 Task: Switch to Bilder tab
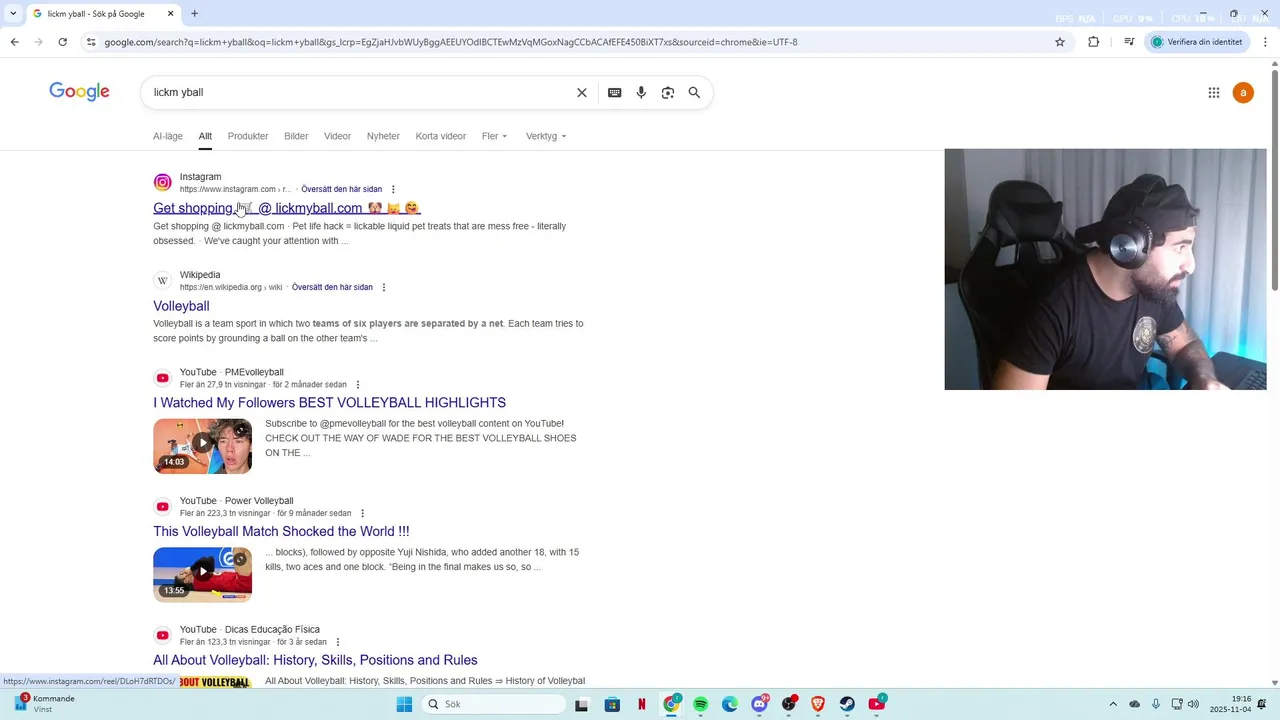[x=296, y=136]
